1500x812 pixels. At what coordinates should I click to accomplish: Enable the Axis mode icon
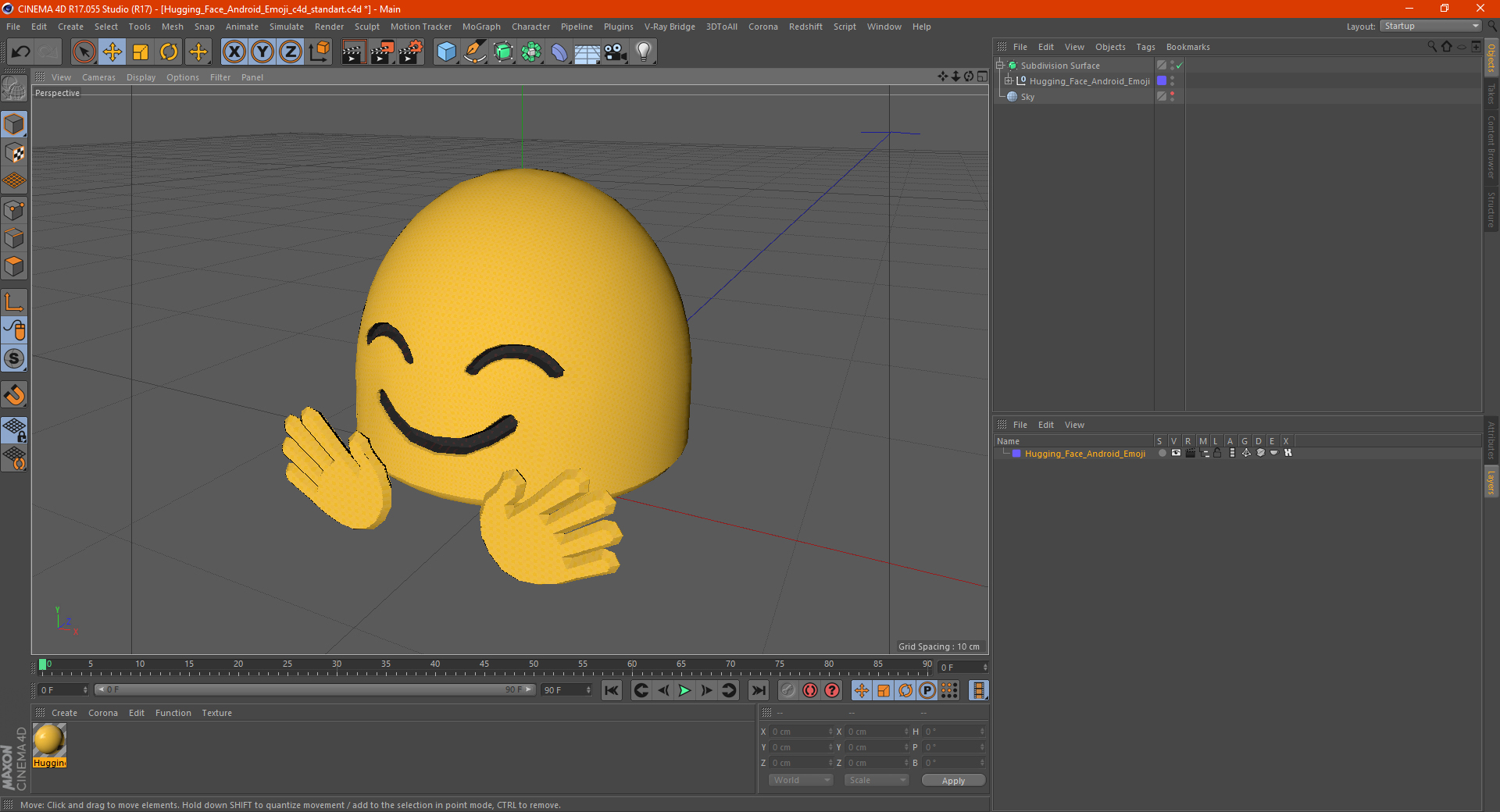(15, 302)
